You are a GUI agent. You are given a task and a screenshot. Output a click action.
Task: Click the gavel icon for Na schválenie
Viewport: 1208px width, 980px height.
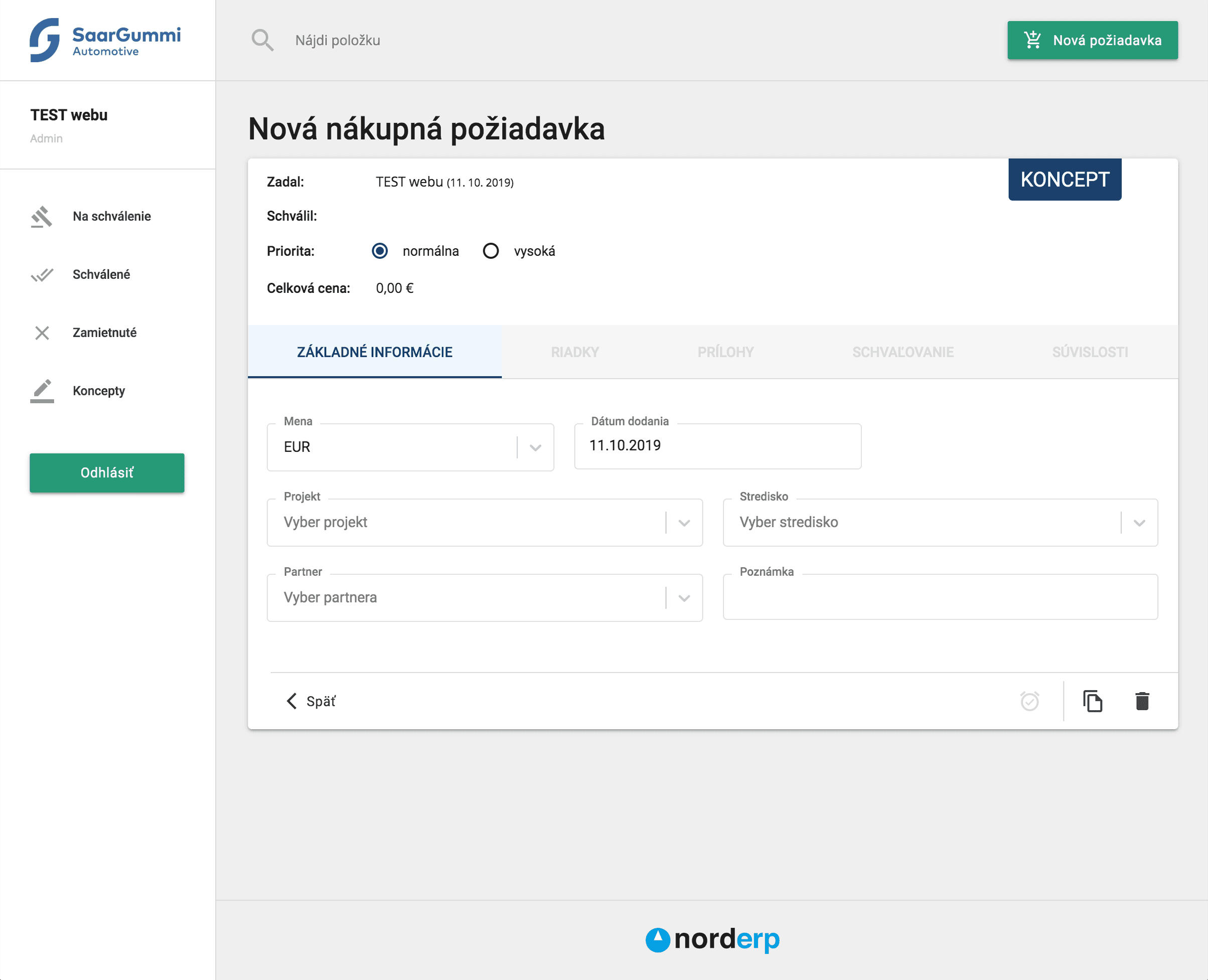pos(42,217)
